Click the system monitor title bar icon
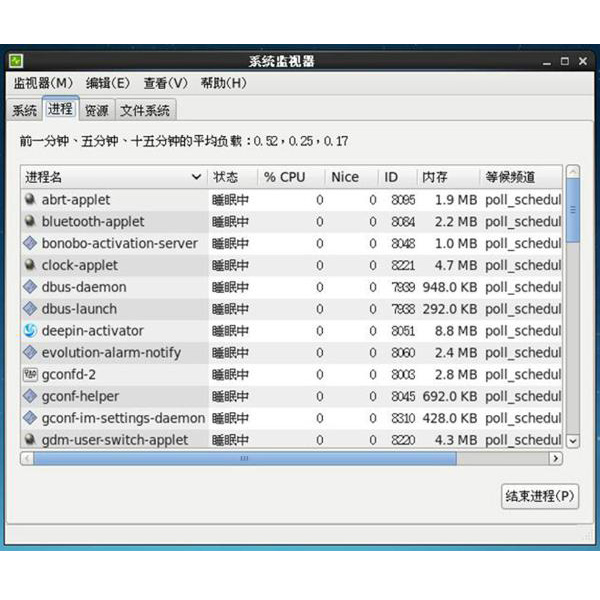 (17, 61)
